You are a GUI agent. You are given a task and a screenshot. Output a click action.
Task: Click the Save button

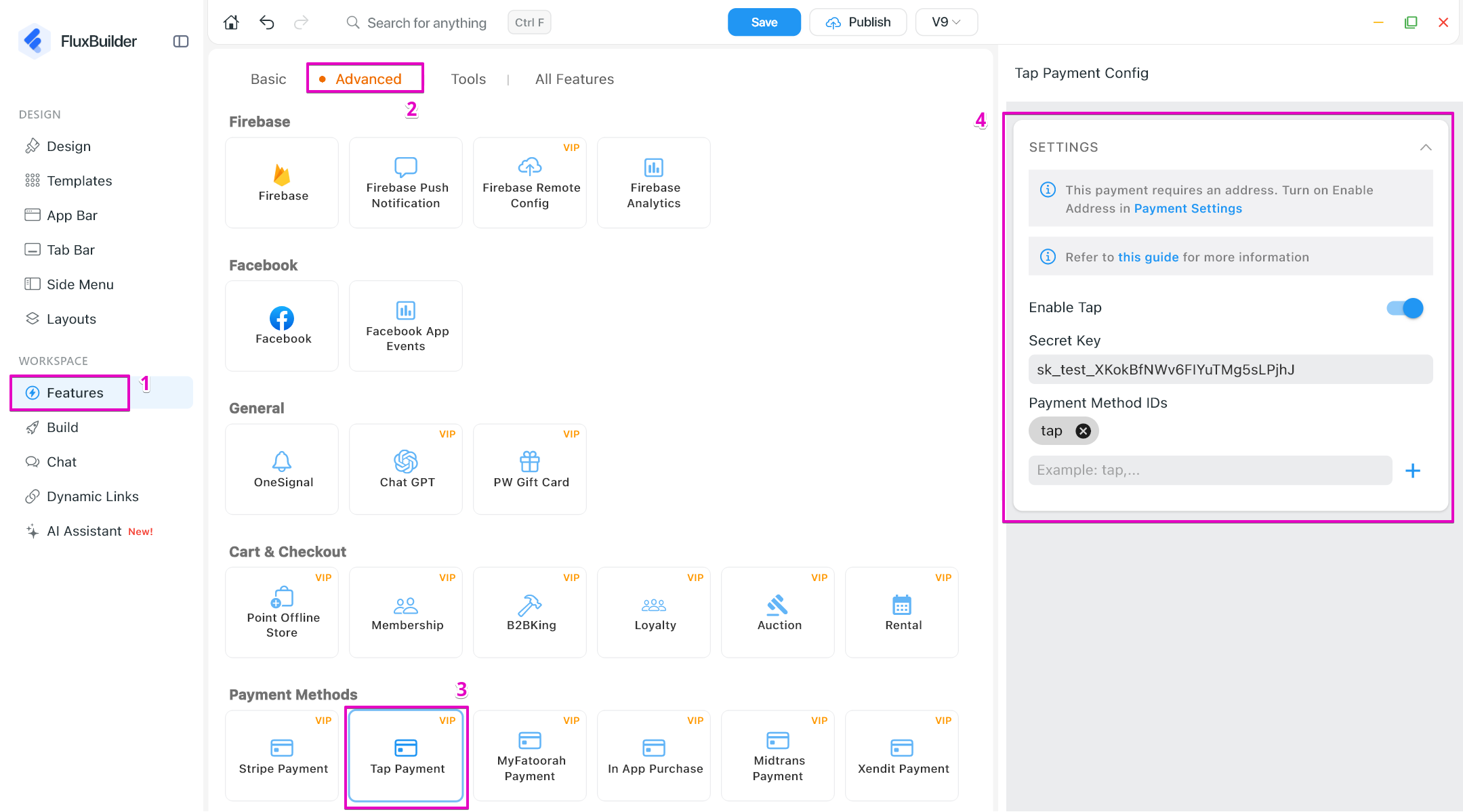click(x=764, y=22)
